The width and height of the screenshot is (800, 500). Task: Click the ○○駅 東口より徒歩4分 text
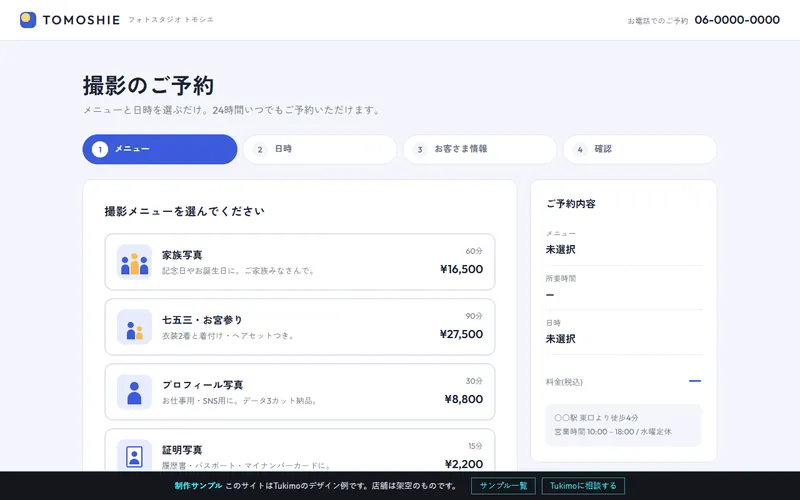(x=596, y=418)
